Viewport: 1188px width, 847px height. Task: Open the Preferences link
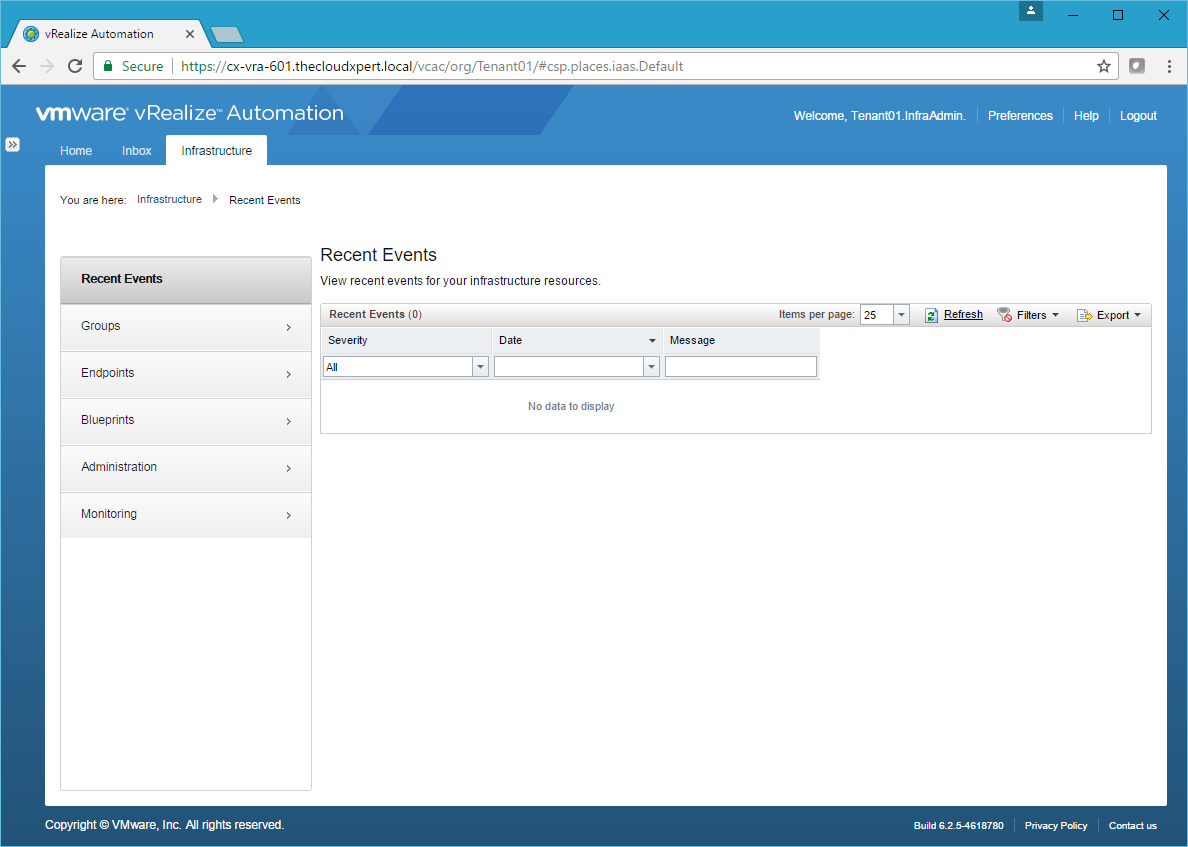click(1020, 116)
